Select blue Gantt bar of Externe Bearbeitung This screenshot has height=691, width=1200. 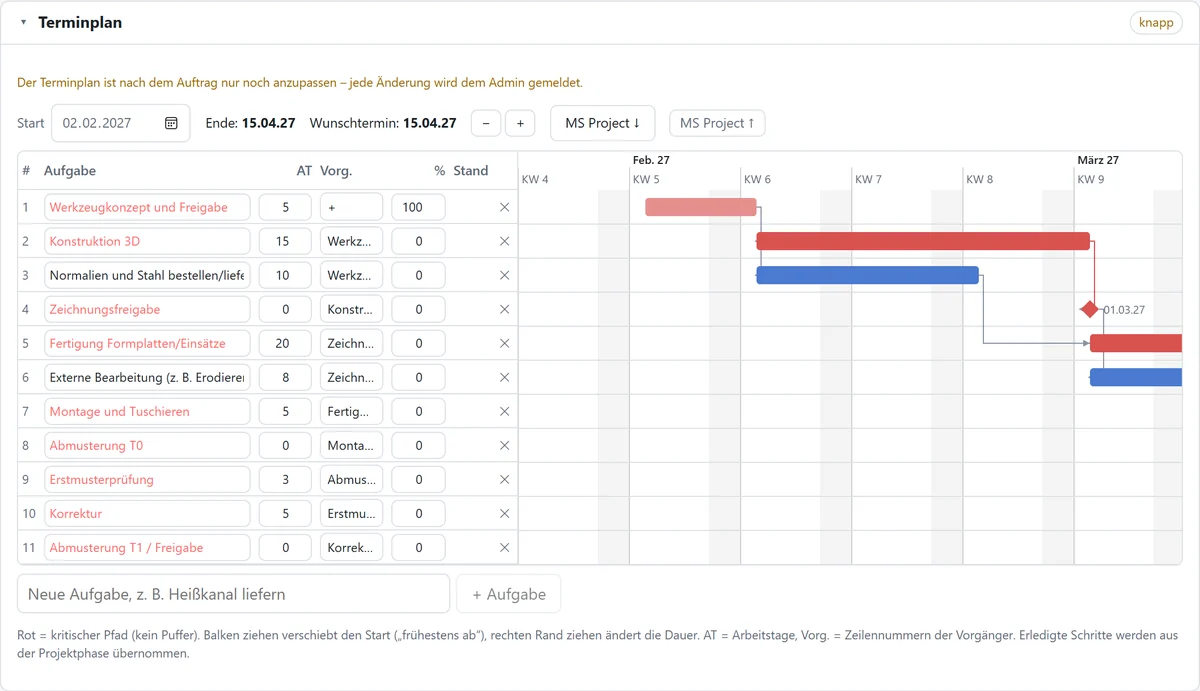1136,377
